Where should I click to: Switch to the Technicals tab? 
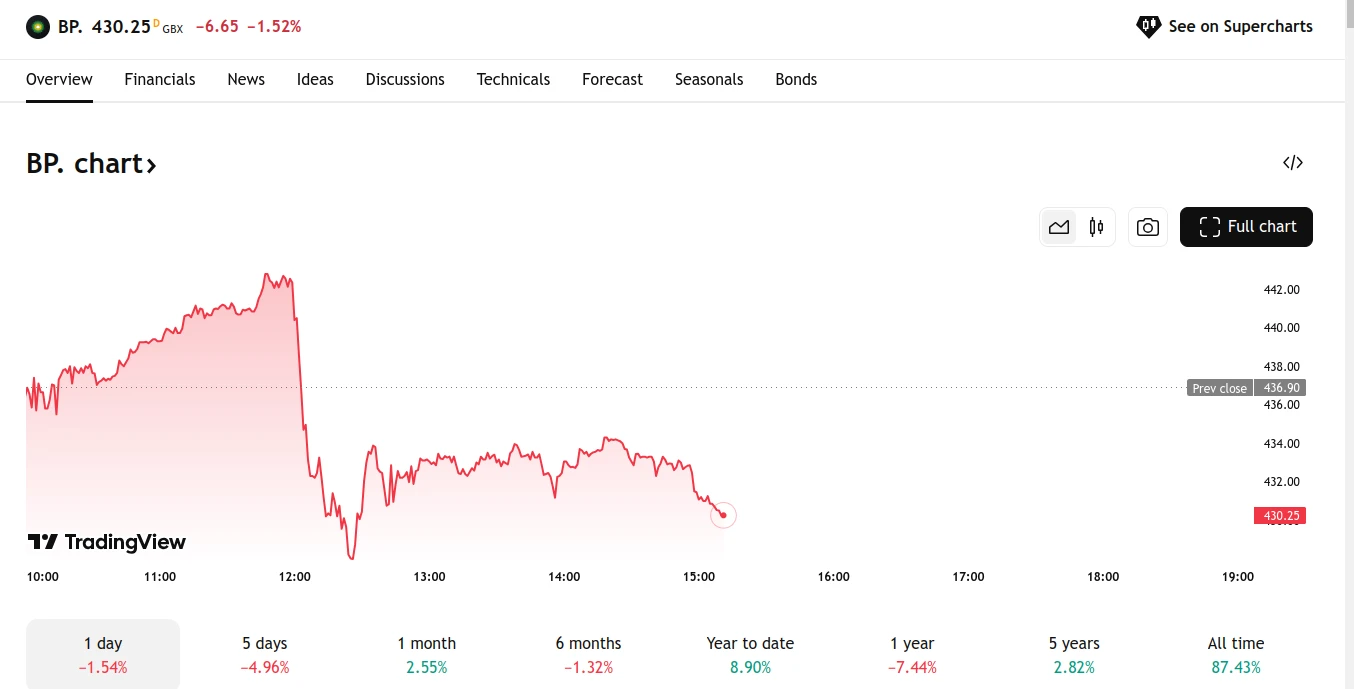tap(513, 79)
